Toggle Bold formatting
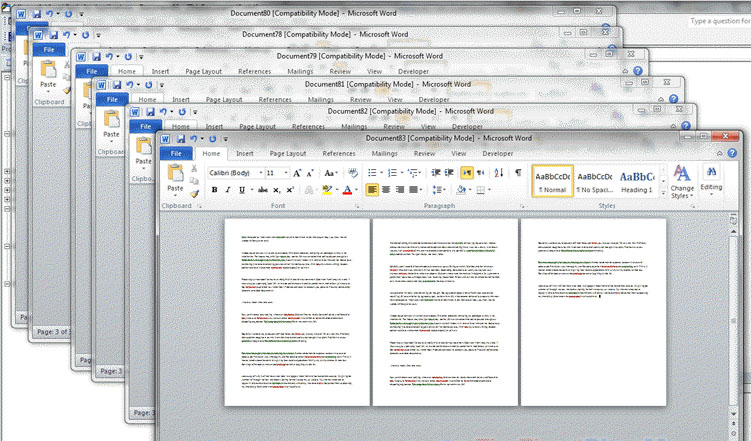This screenshot has width=752, height=441. [x=214, y=190]
